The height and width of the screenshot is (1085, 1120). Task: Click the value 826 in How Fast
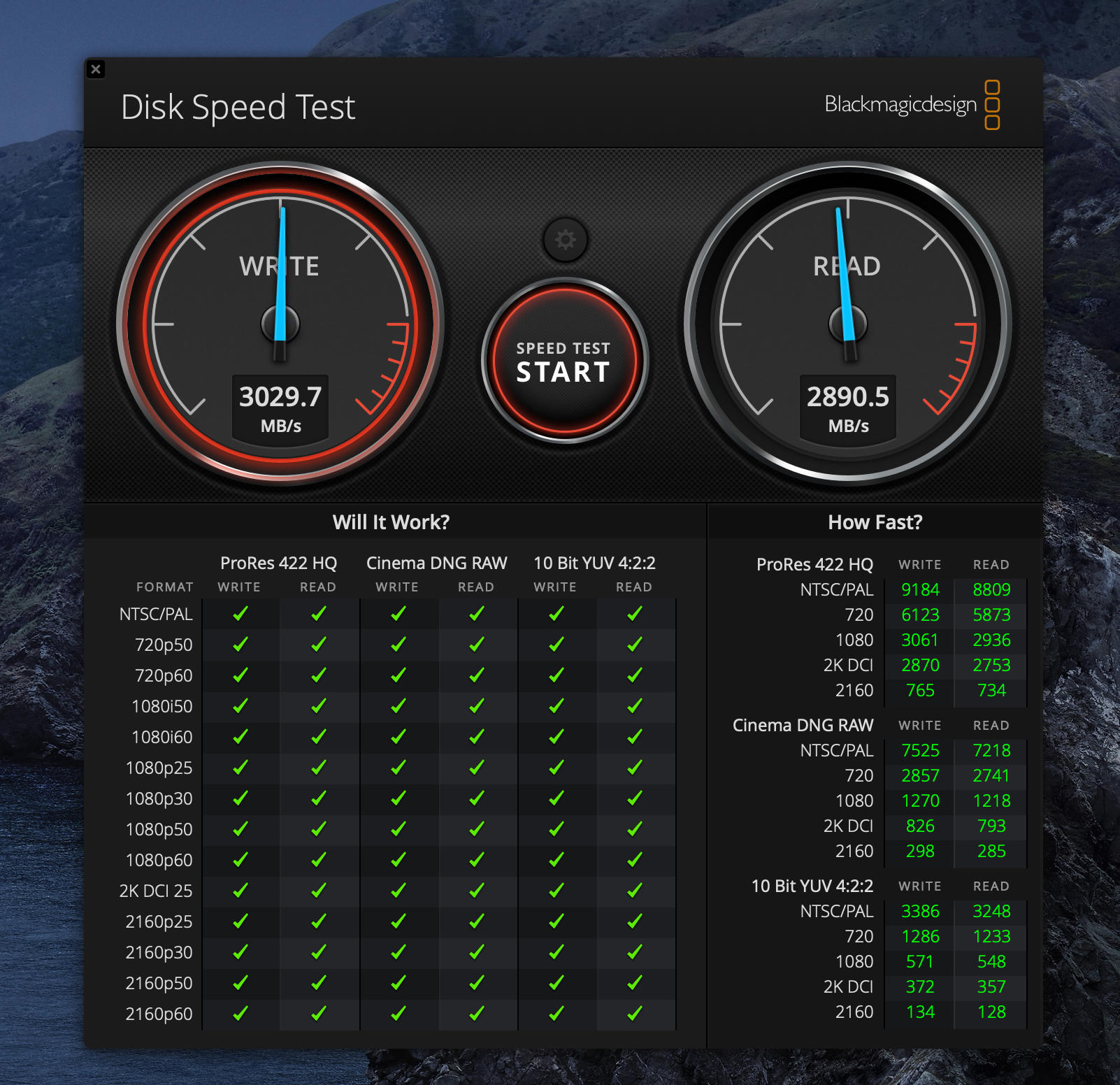point(920,826)
